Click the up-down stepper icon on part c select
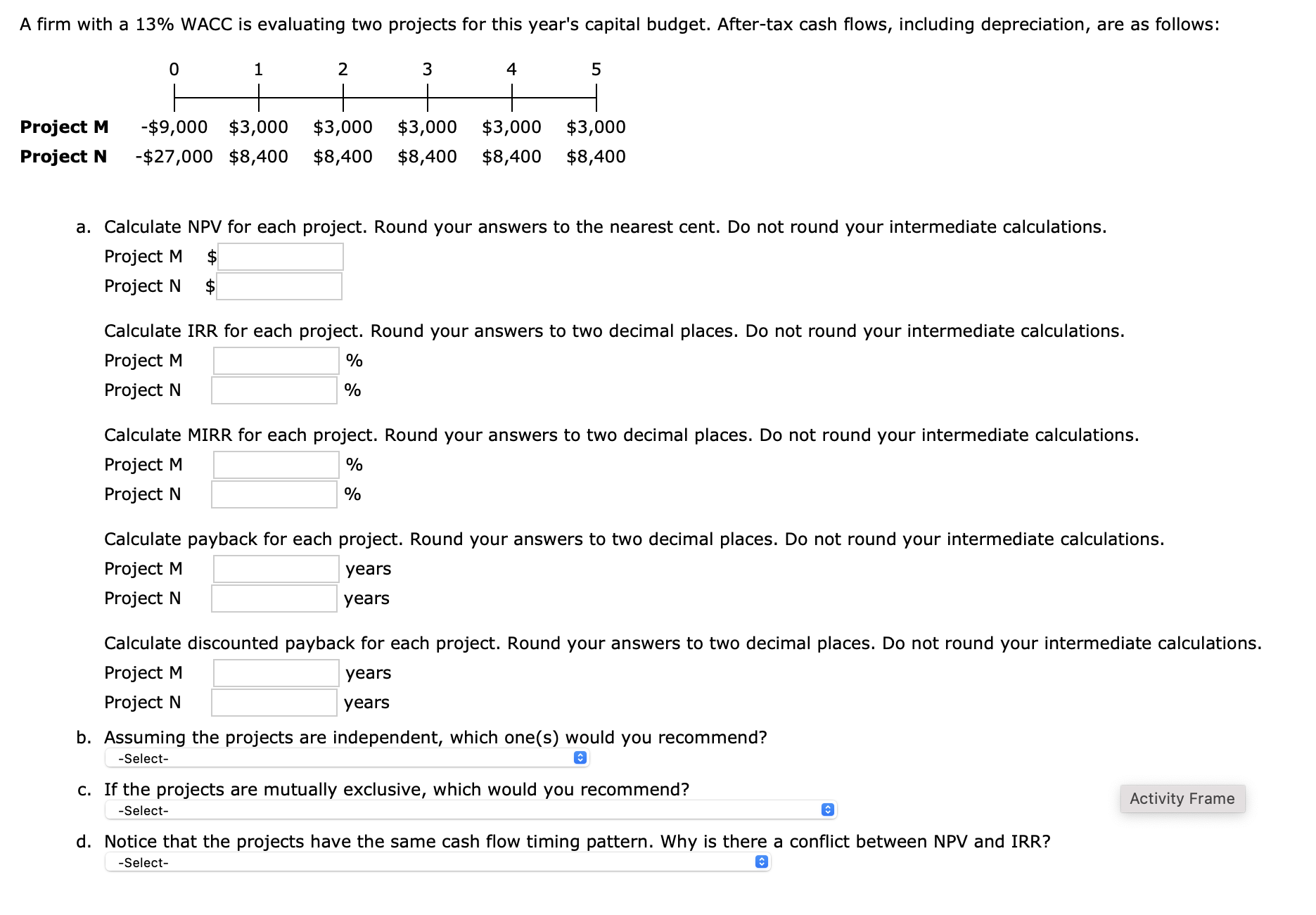 point(826,809)
